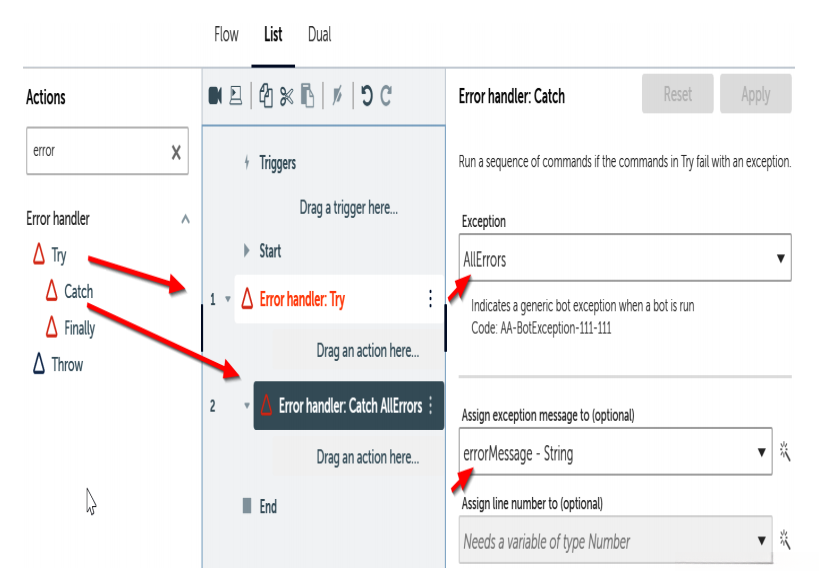Select the Finally action in Actions list
Viewport: 830px width, 579px height.
pos(79,328)
